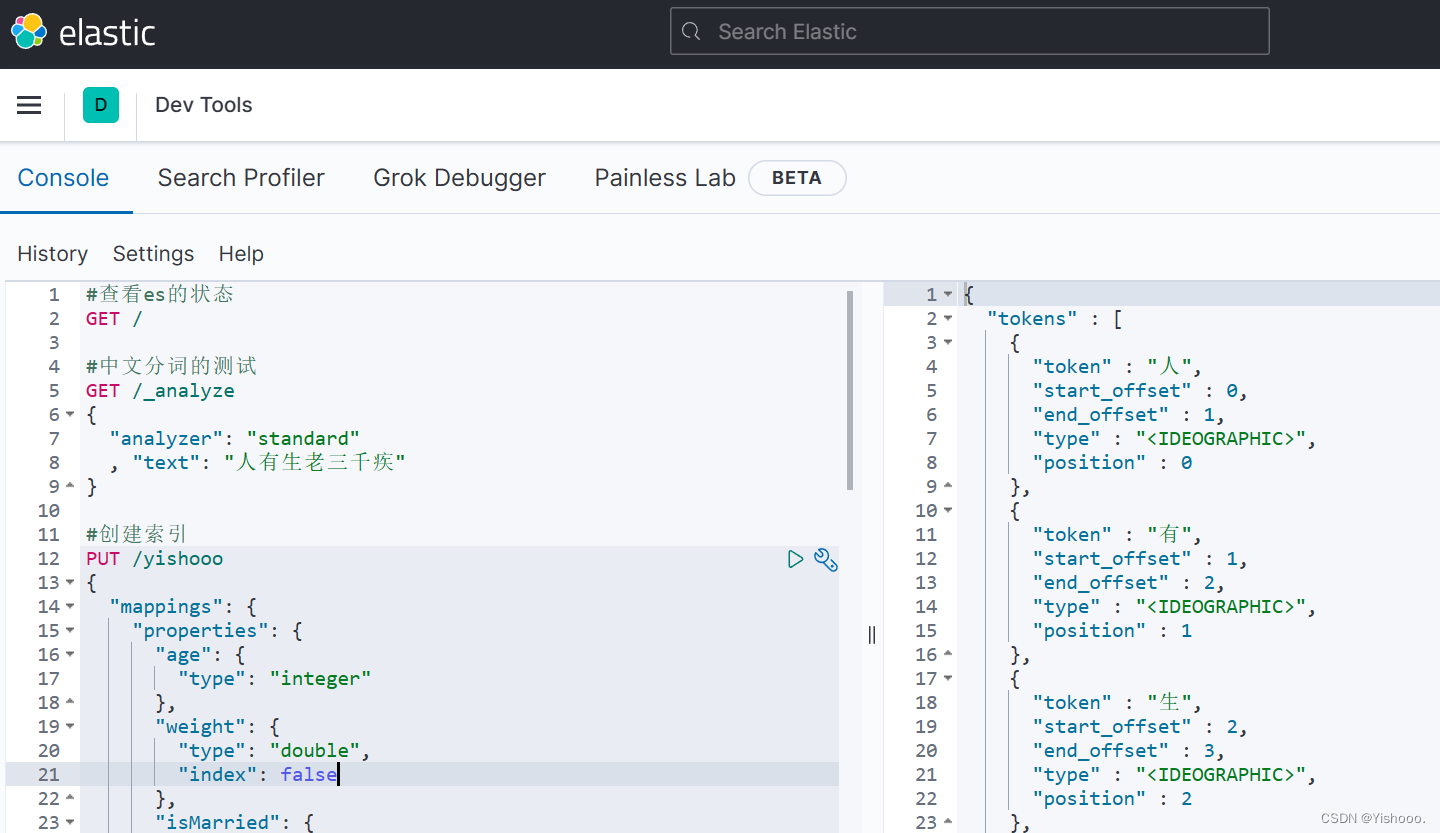The image size is (1440, 833).
Task: Click the '#中文分词的测试' comment
Action: pyautogui.click(x=172, y=367)
